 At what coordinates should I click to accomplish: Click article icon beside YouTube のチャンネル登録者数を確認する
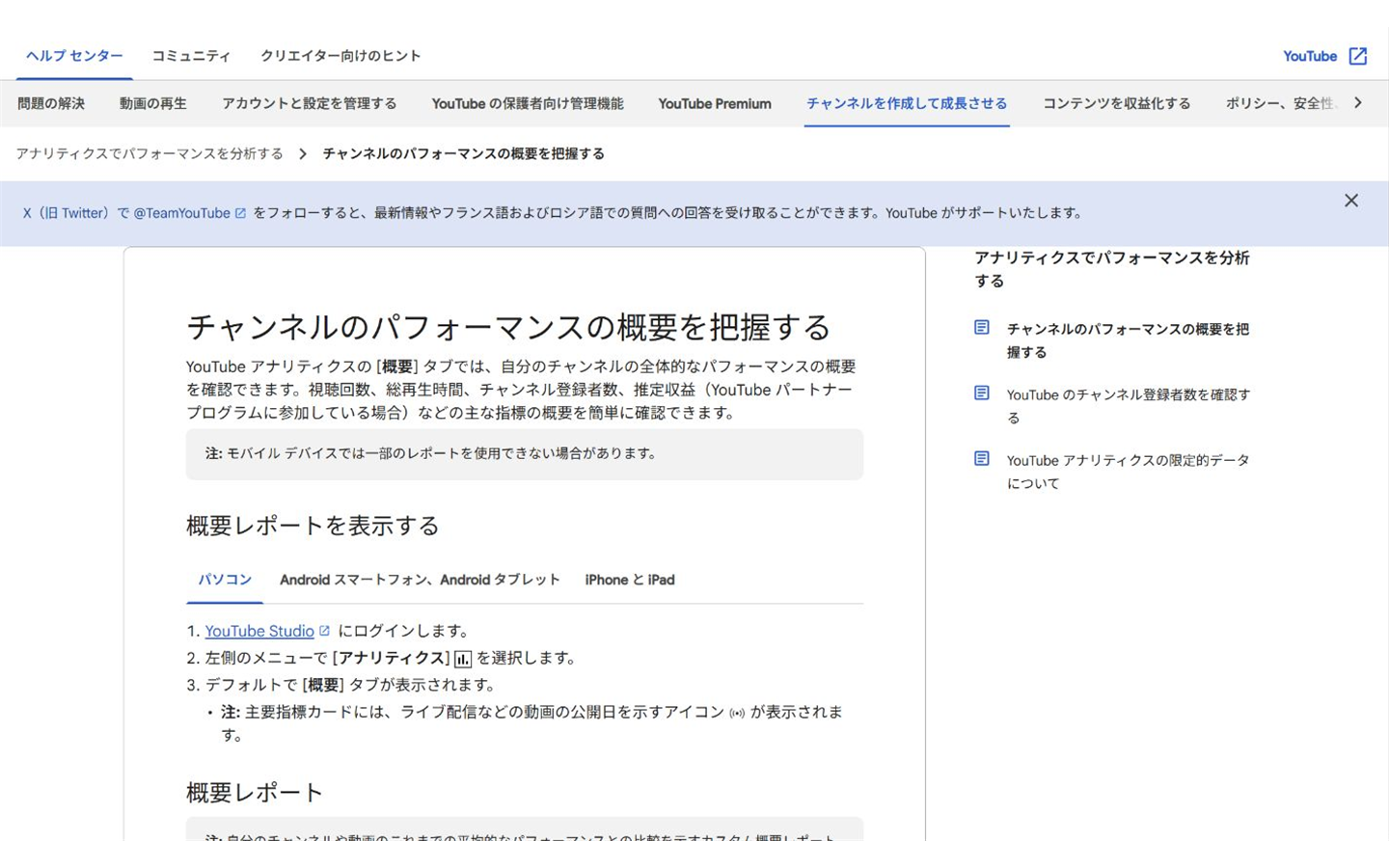click(x=982, y=393)
